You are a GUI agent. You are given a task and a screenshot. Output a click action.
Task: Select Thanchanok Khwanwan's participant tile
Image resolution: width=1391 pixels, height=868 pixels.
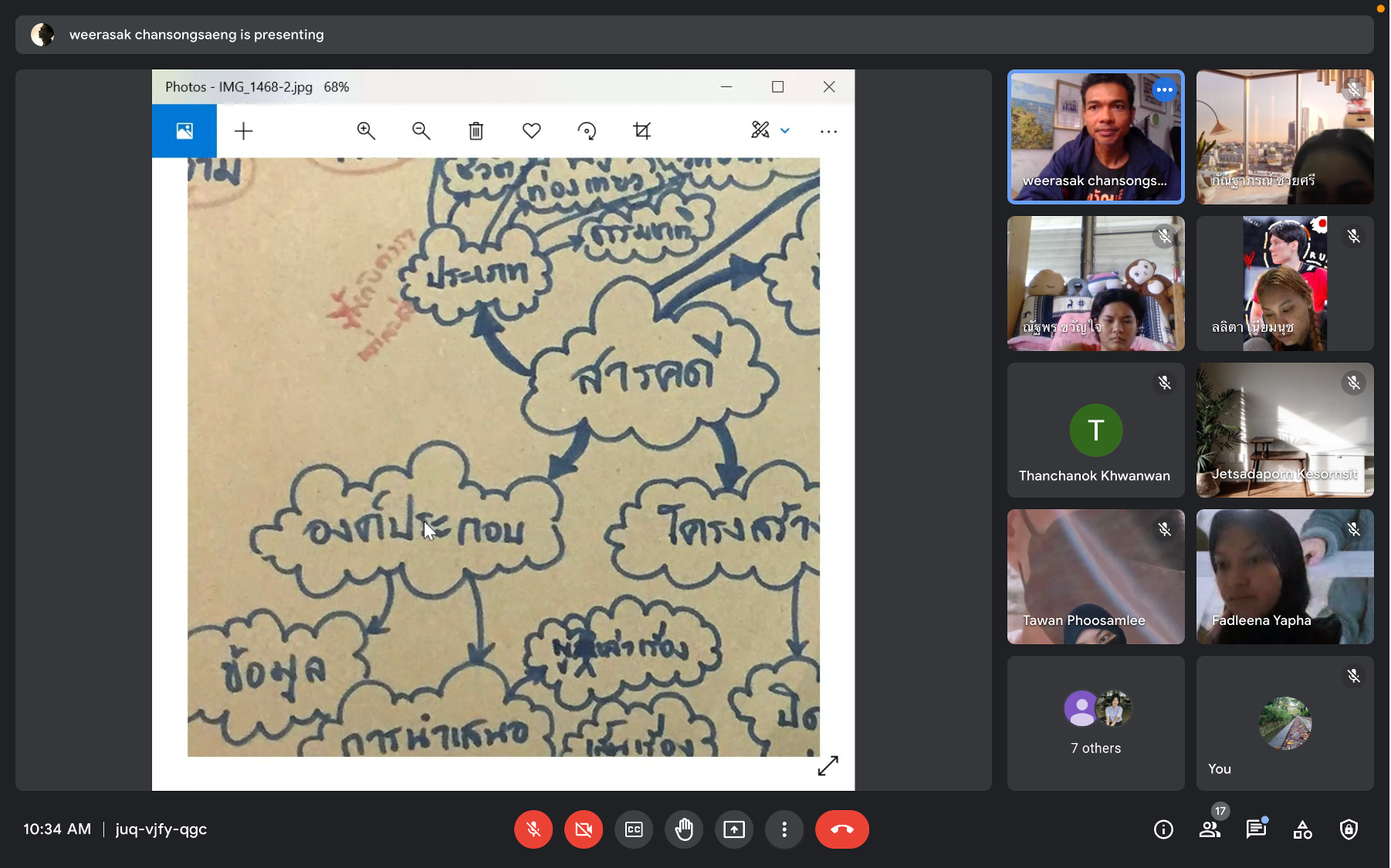click(x=1095, y=430)
